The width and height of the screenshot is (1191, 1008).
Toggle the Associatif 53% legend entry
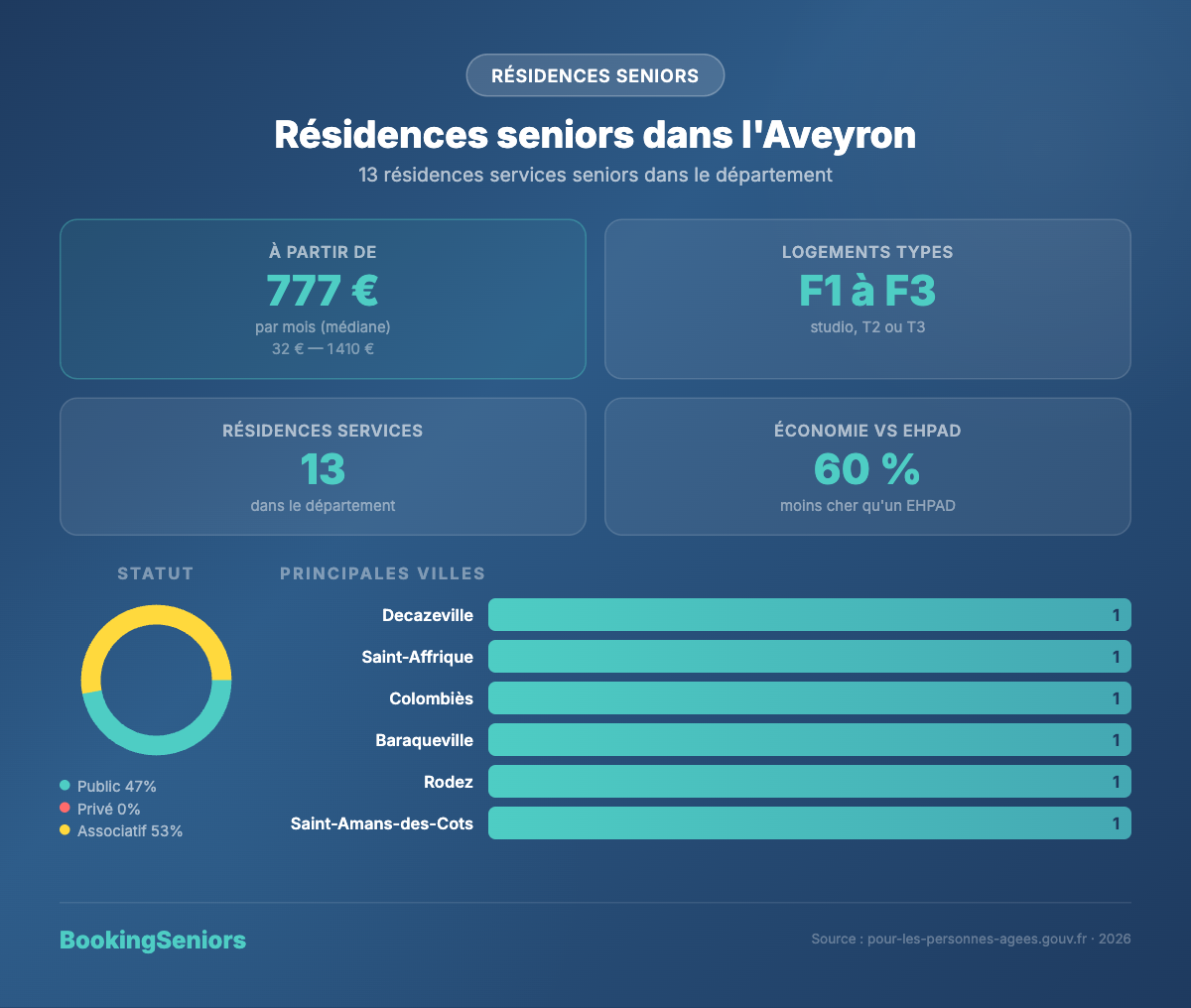click(128, 831)
